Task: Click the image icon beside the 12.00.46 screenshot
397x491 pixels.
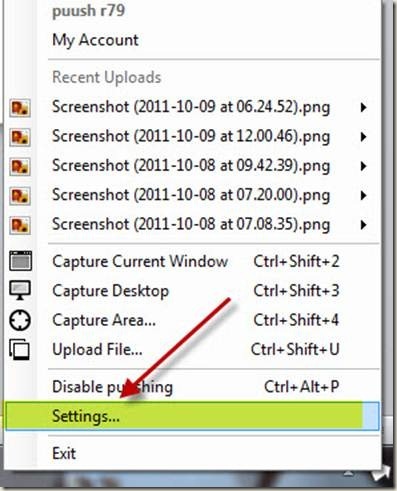Action: tap(20, 137)
